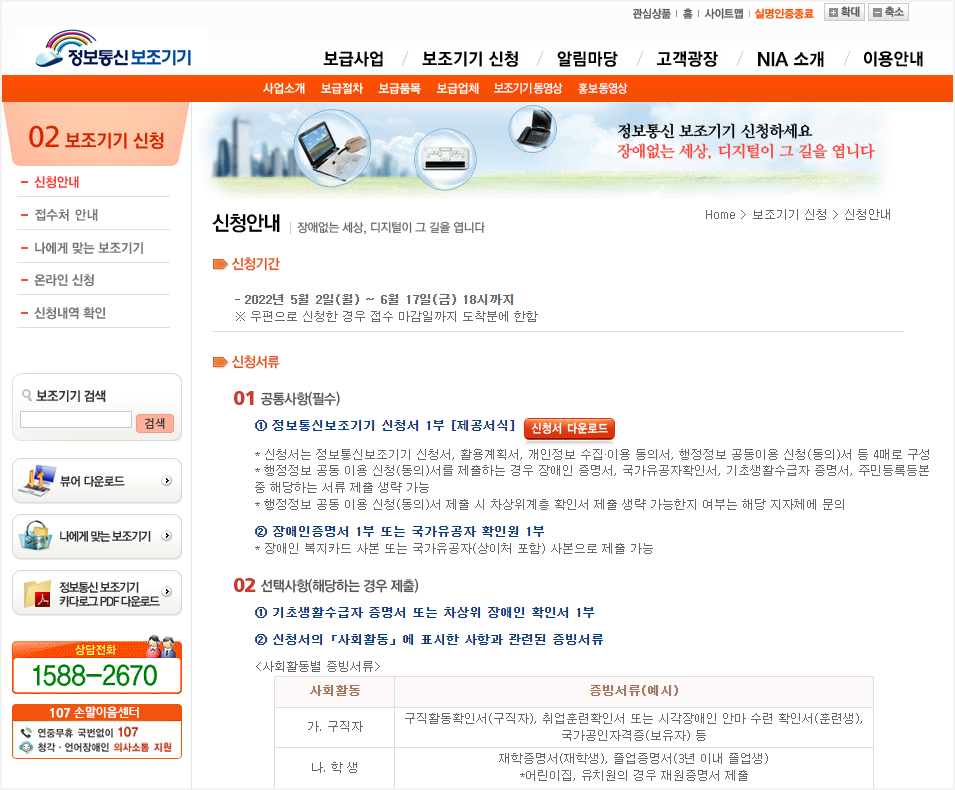The height and width of the screenshot is (790, 955).
Task: Click the arrow icon on 나에게 맞는 보조기기 banner
Action: click(x=166, y=536)
